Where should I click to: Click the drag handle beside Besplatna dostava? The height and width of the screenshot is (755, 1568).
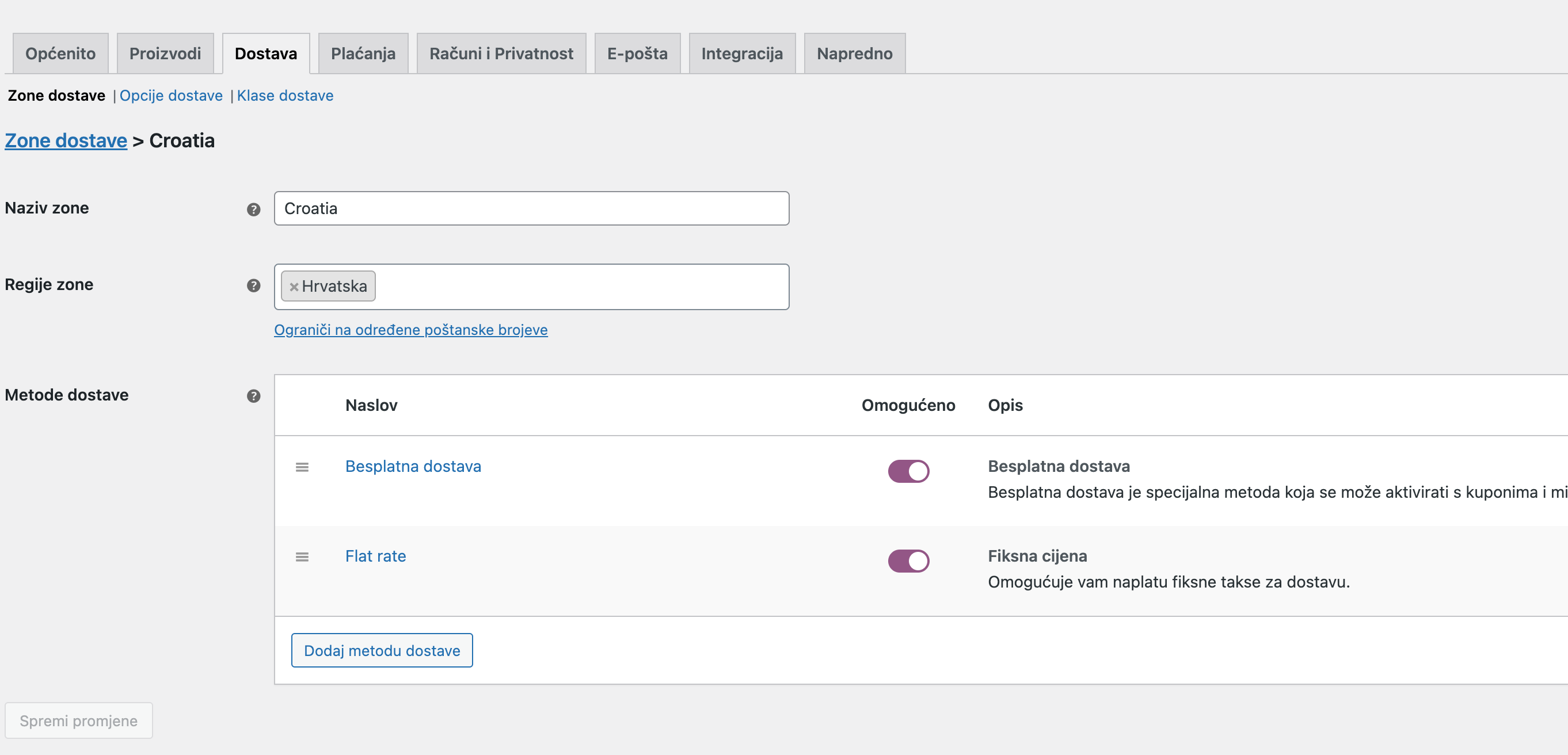303,467
